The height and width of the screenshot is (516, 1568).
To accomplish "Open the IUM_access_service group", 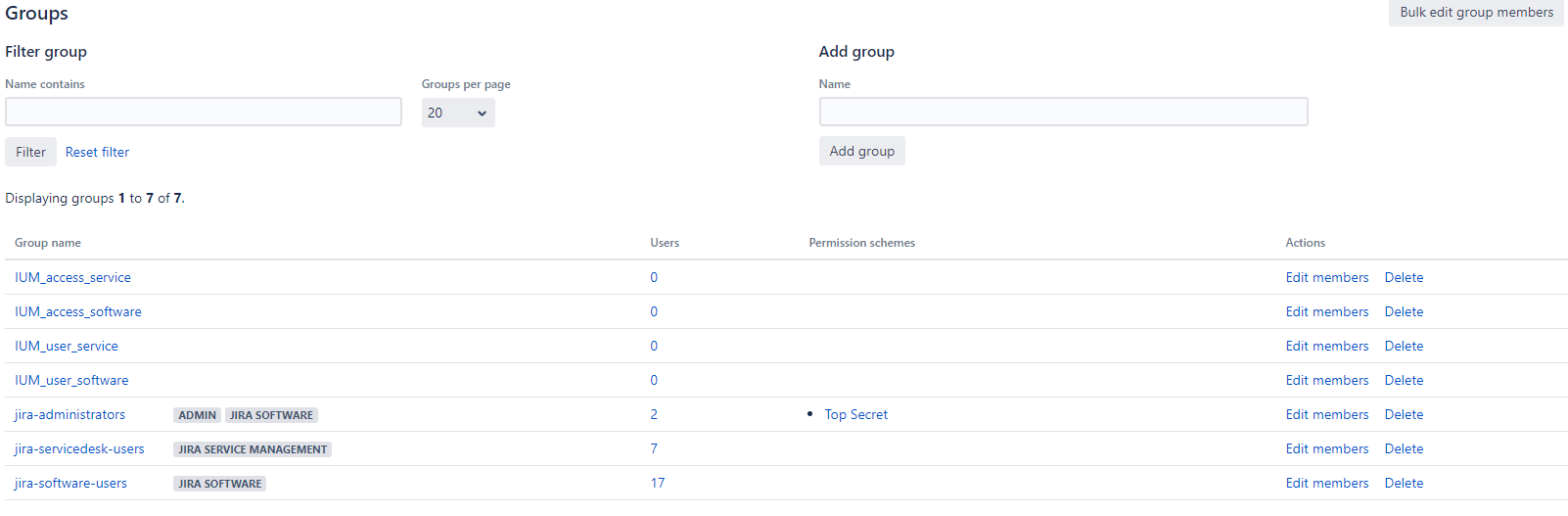I will point(72,278).
